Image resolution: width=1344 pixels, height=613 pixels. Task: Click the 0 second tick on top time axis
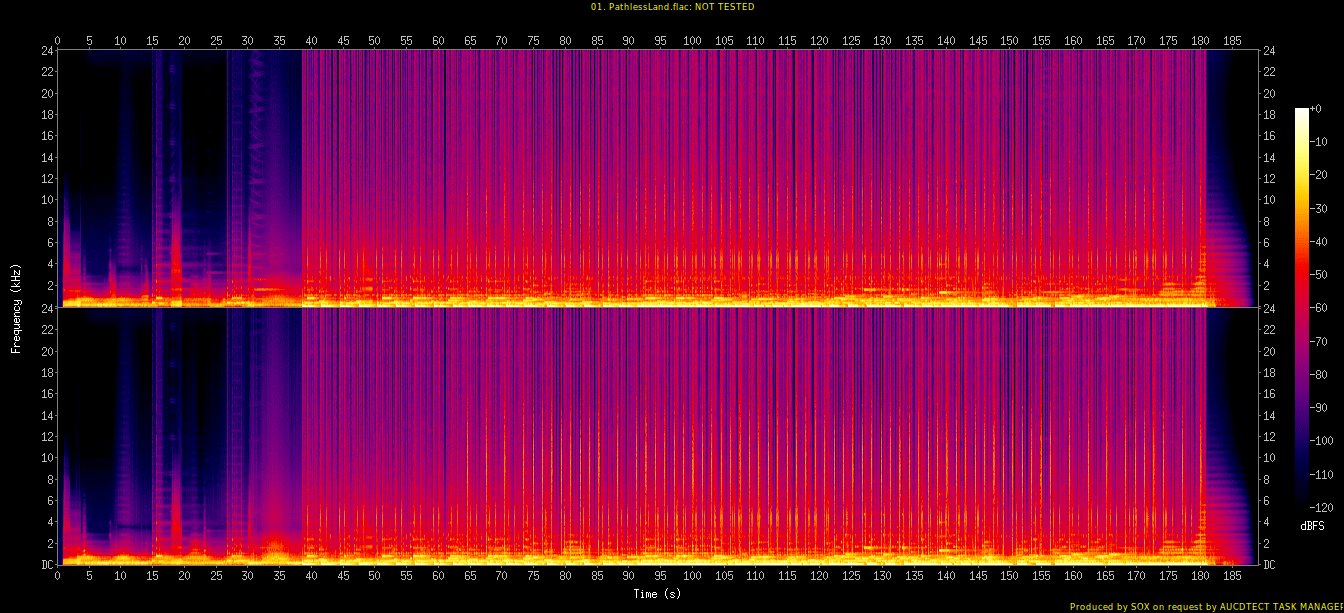pyautogui.click(x=58, y=41)
